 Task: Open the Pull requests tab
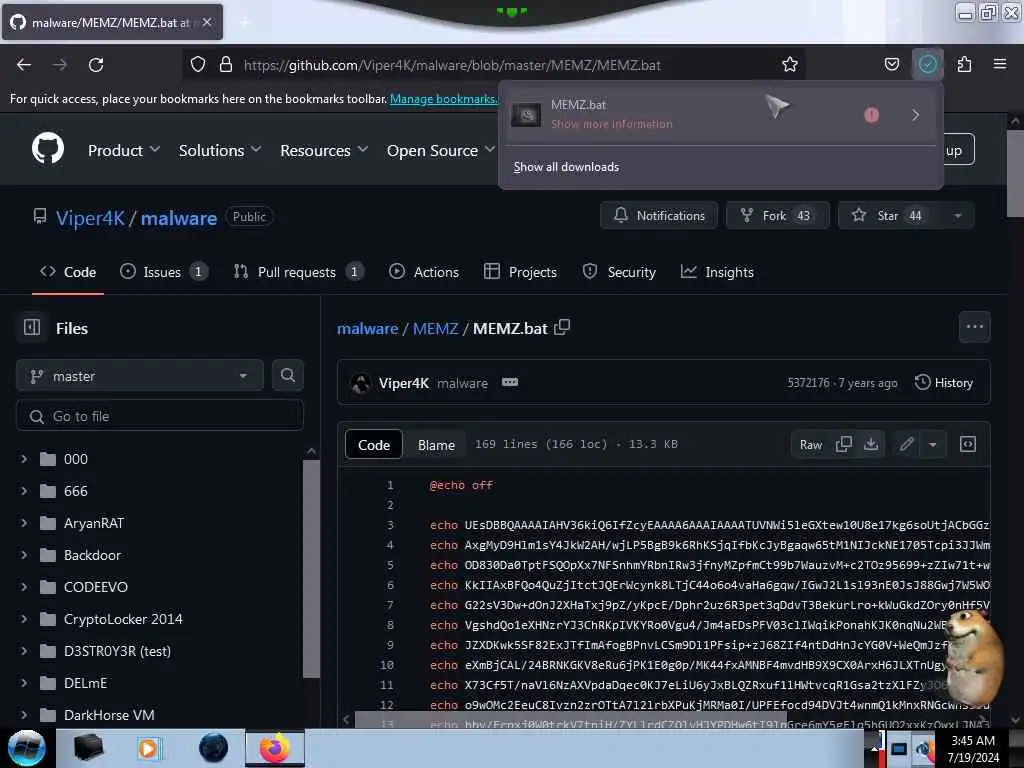tap(298, 272)
